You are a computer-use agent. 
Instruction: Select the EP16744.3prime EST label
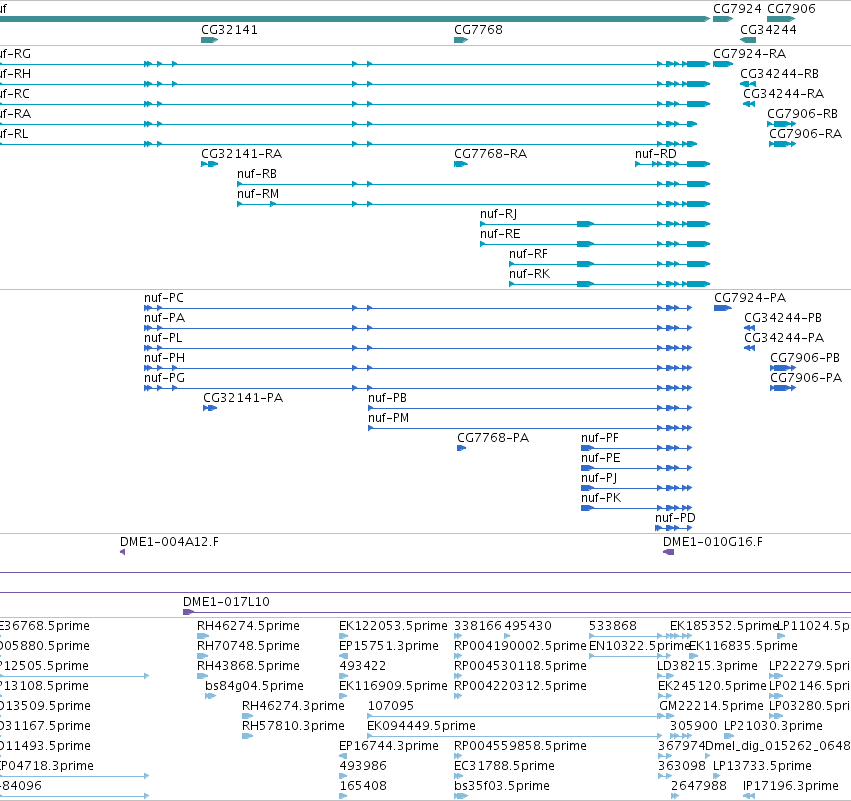pos(389,746)
